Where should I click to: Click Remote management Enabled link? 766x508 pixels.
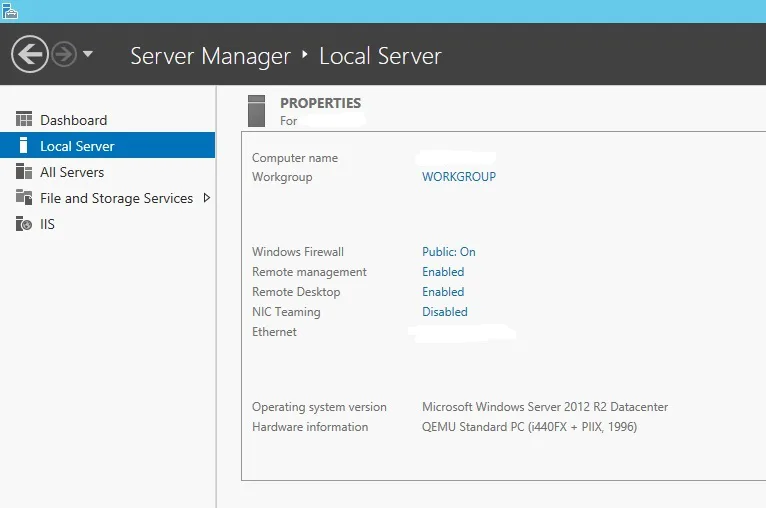[443, 272]
